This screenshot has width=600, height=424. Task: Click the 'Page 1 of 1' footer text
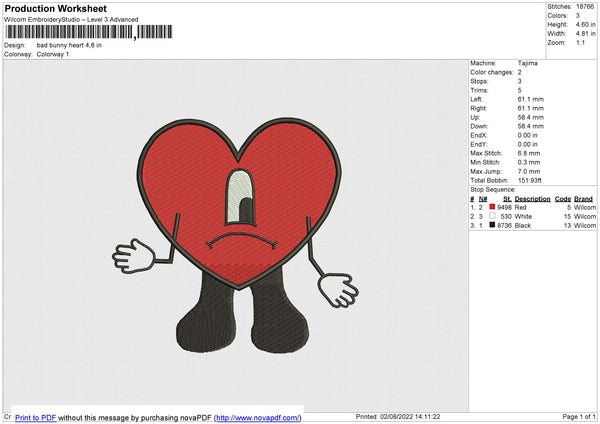point(579,417)
